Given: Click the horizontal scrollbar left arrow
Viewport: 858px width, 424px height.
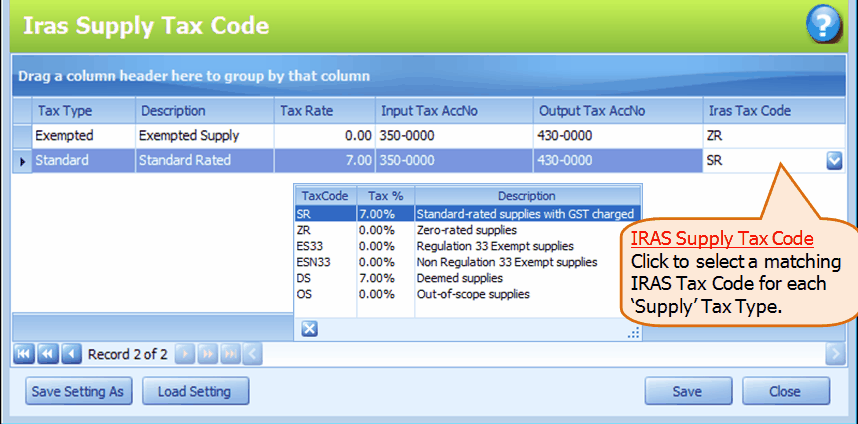Looking at the screenshot, I should coord(252,355).
